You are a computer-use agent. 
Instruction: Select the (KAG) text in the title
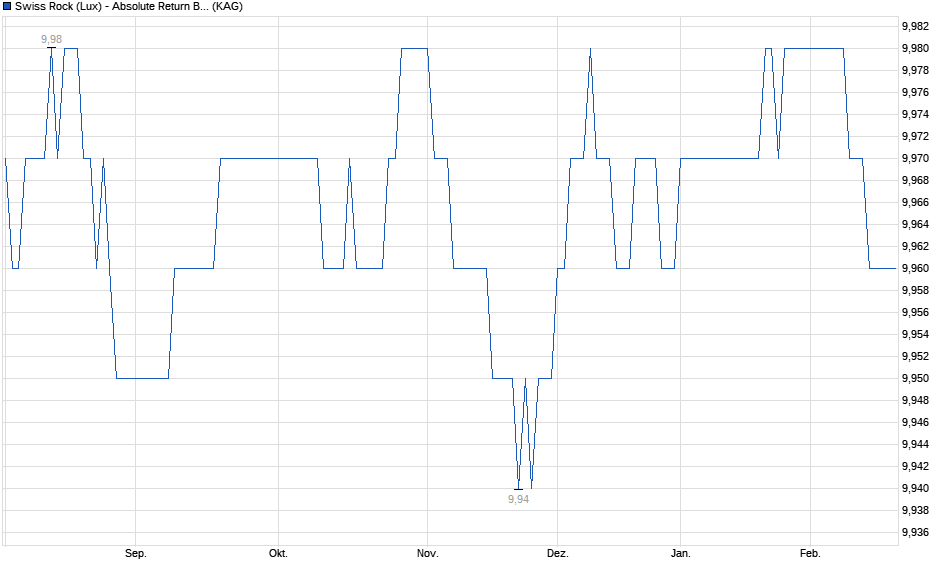click(x=229, y=7)
